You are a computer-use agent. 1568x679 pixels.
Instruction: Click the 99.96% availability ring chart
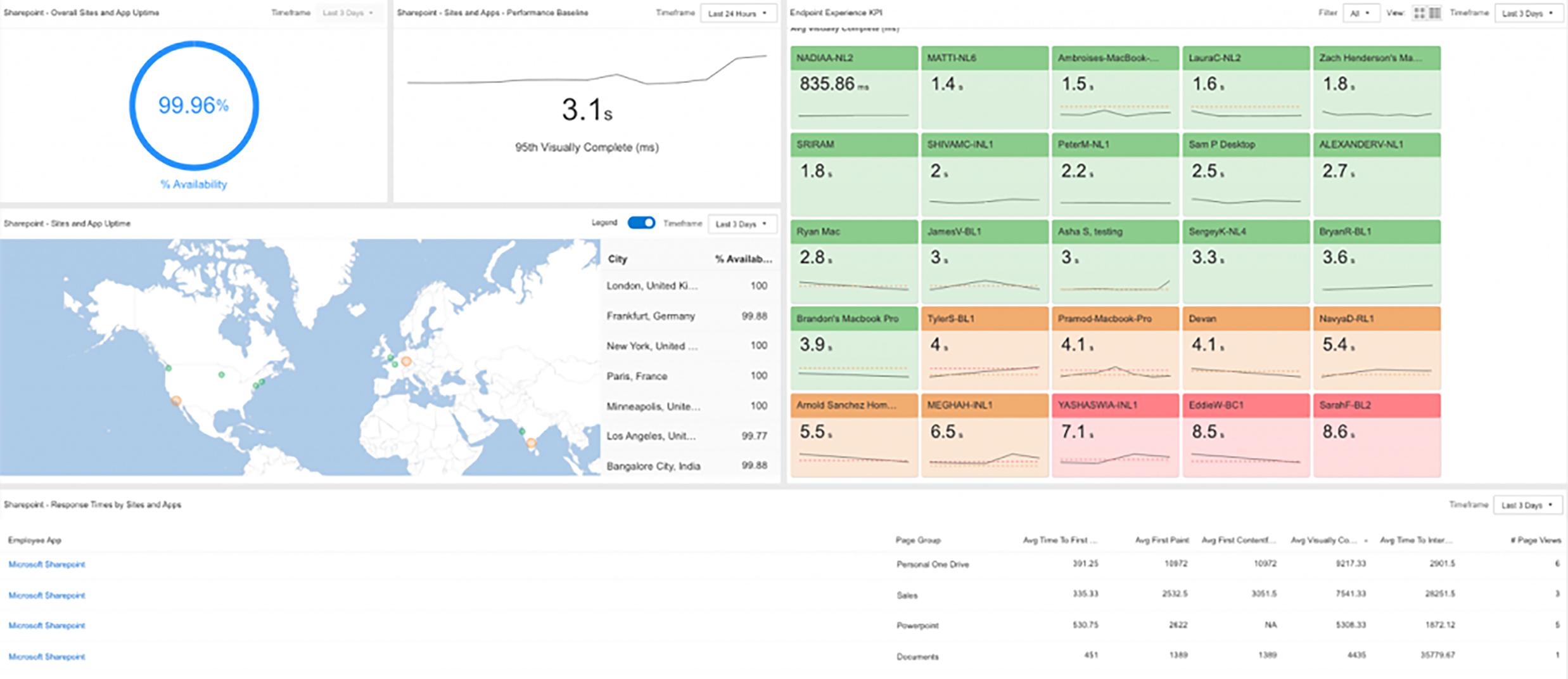(194, 106)
